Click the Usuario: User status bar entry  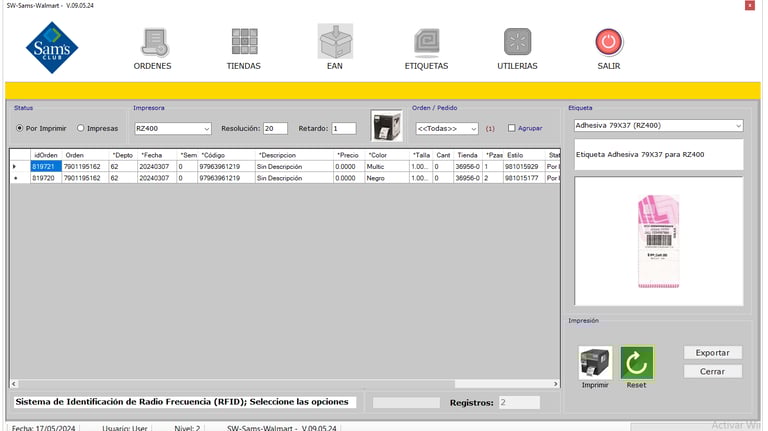click(x=125, y=428)
